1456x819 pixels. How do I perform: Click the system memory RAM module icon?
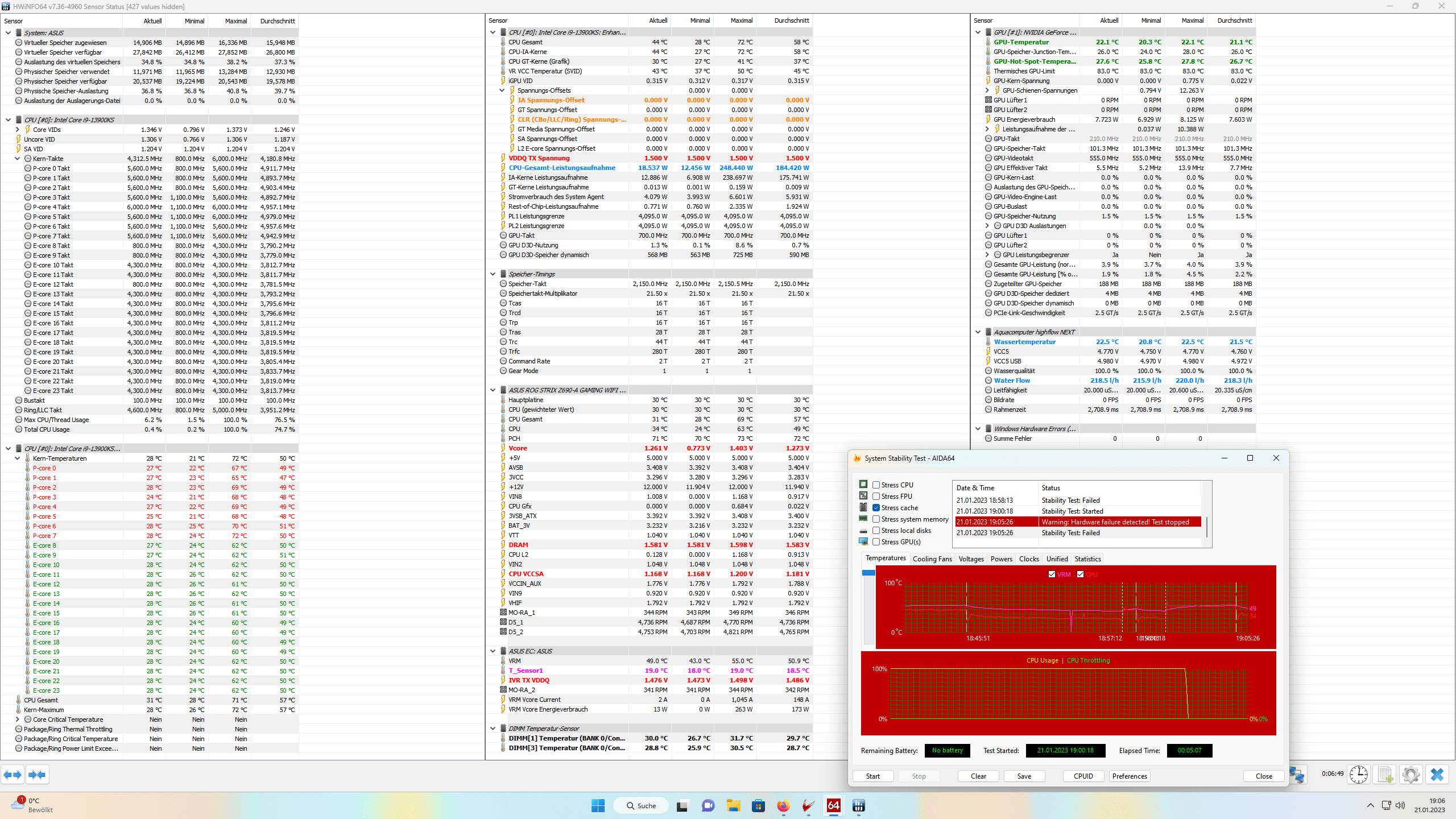863,519
